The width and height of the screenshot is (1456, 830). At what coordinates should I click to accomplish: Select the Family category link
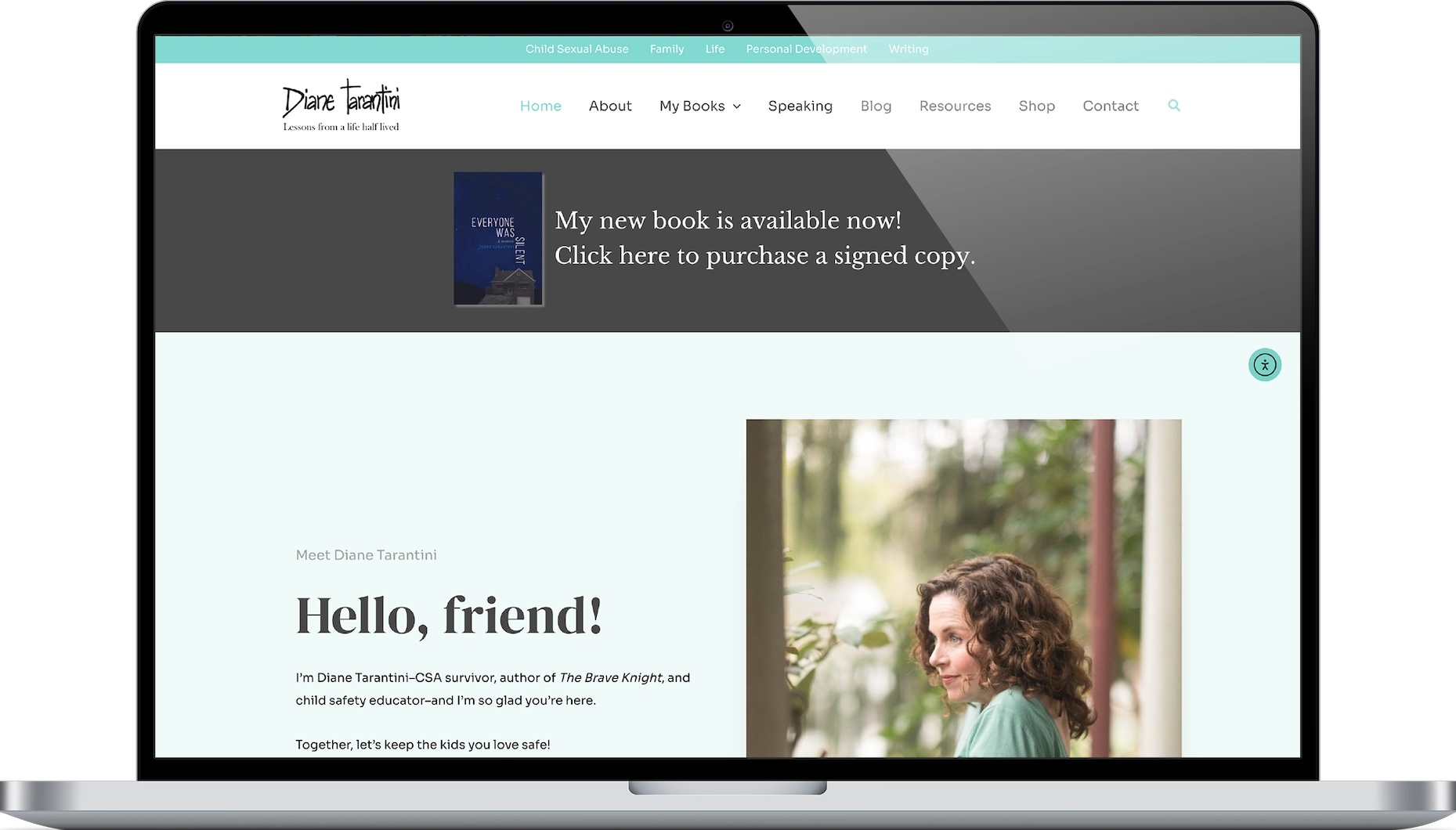[667, 49]
